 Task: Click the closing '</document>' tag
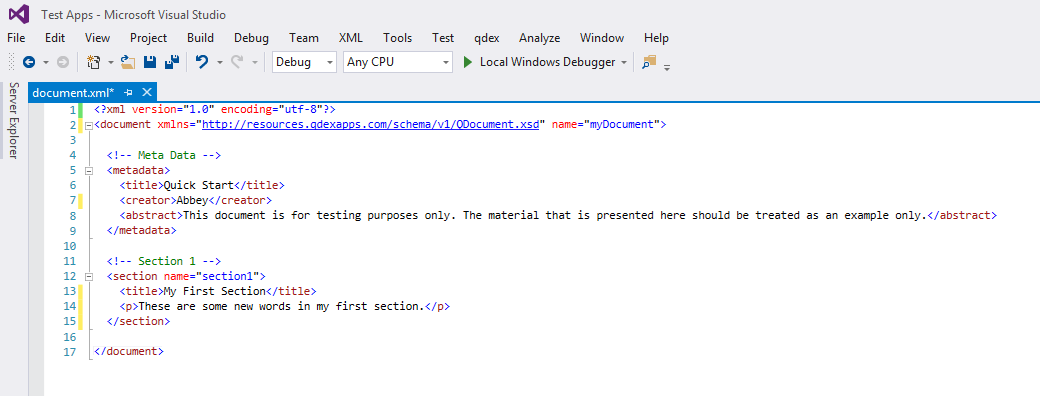(x=129, y=352)
